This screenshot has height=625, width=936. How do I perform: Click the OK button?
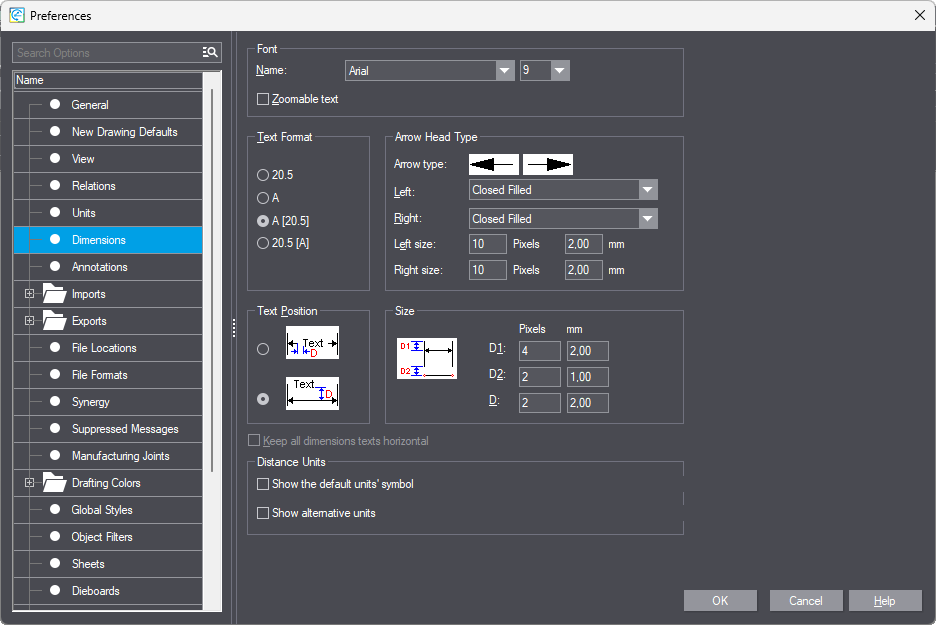pos(720,601)
